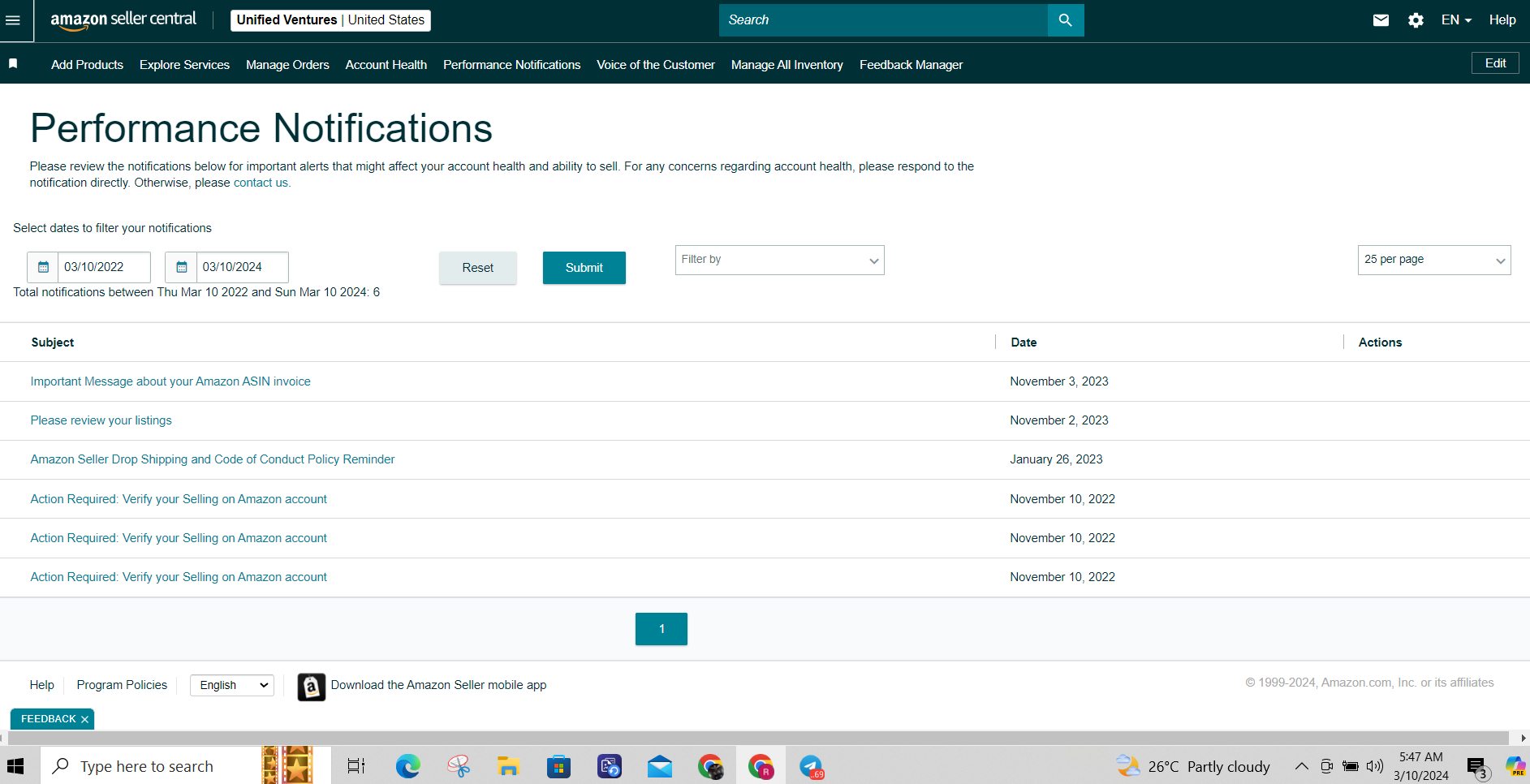
Task: Open Drop Shipping Policy Reminder notification
Action: tap(213, 459)
